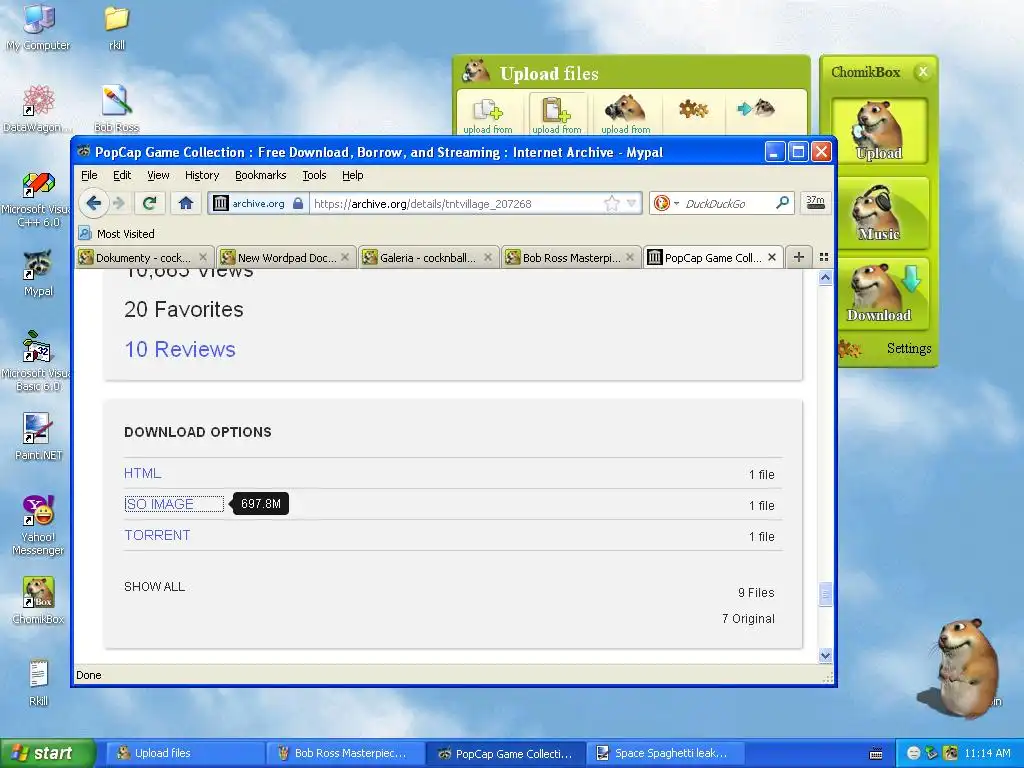Click second 'upload from' folder icon
The width and height of the screenshot is (1024, 768).
tap(557, 114)
